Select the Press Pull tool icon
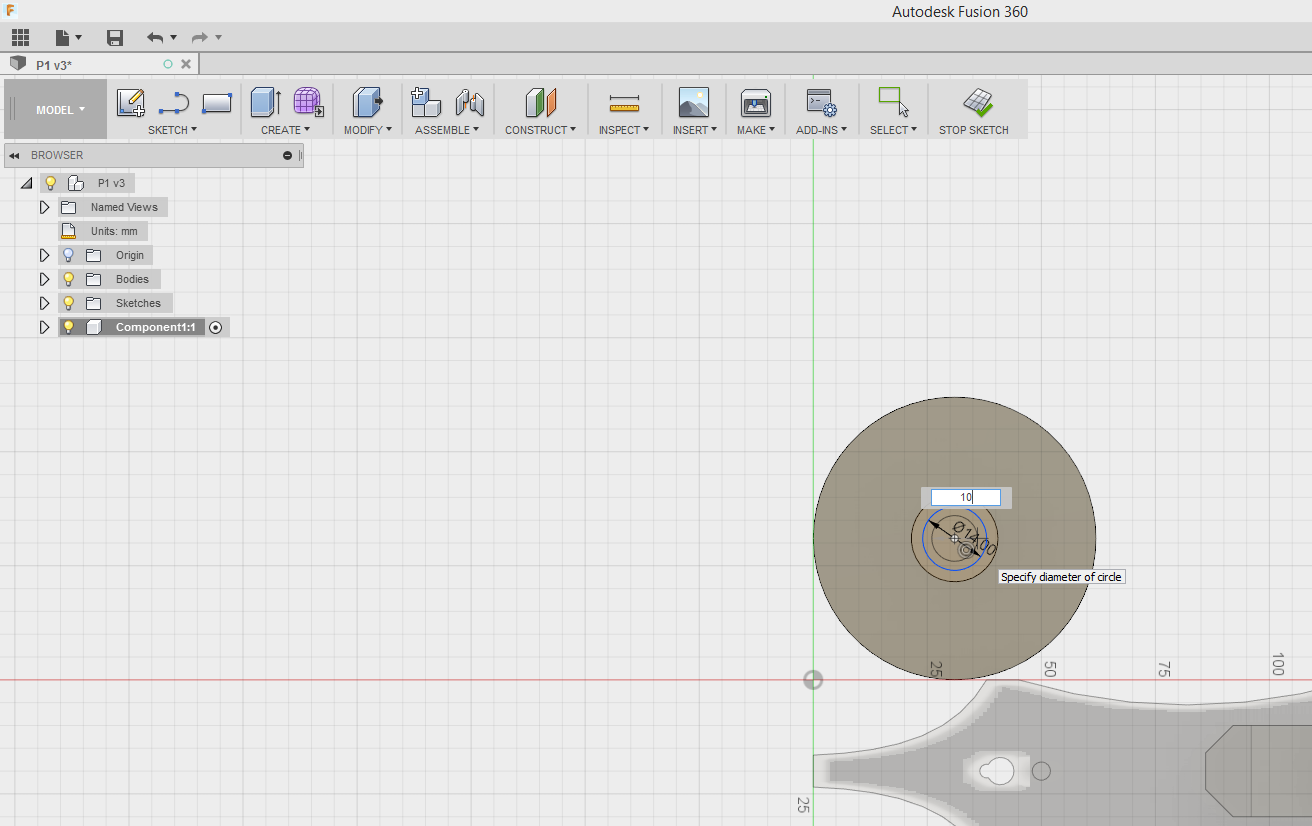 pyautogui.click(x=367, y=102)
